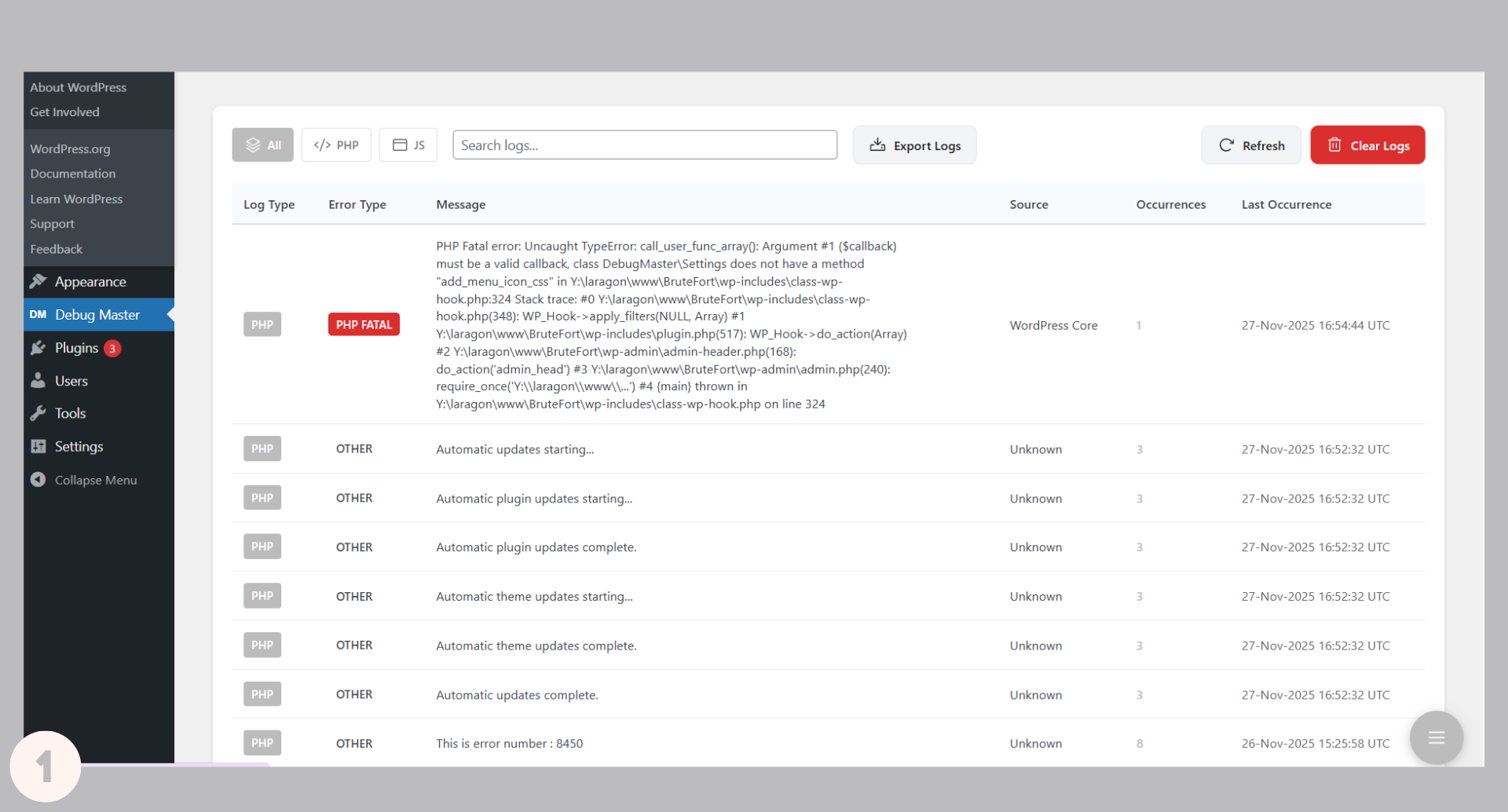Click the window icon on JS filter
The height and width of the screenshot is (812, 1508).
[x=400, y=144]
